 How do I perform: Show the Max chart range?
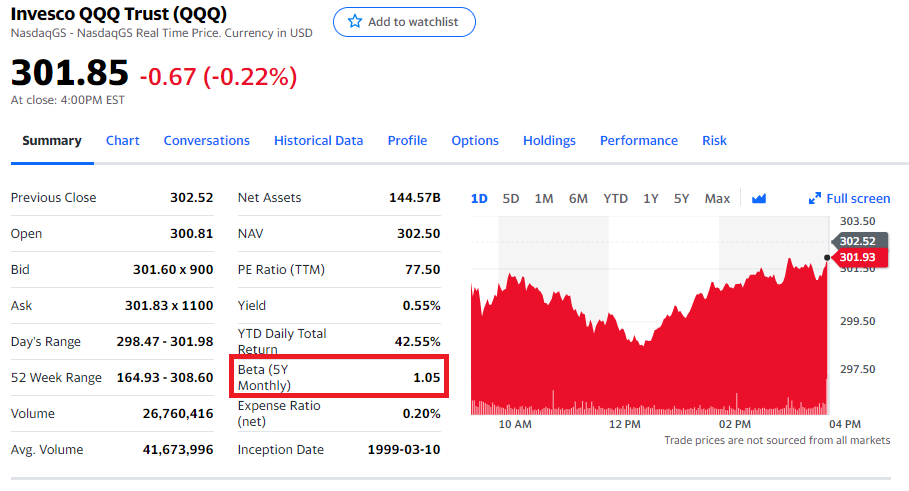point(717,199)
